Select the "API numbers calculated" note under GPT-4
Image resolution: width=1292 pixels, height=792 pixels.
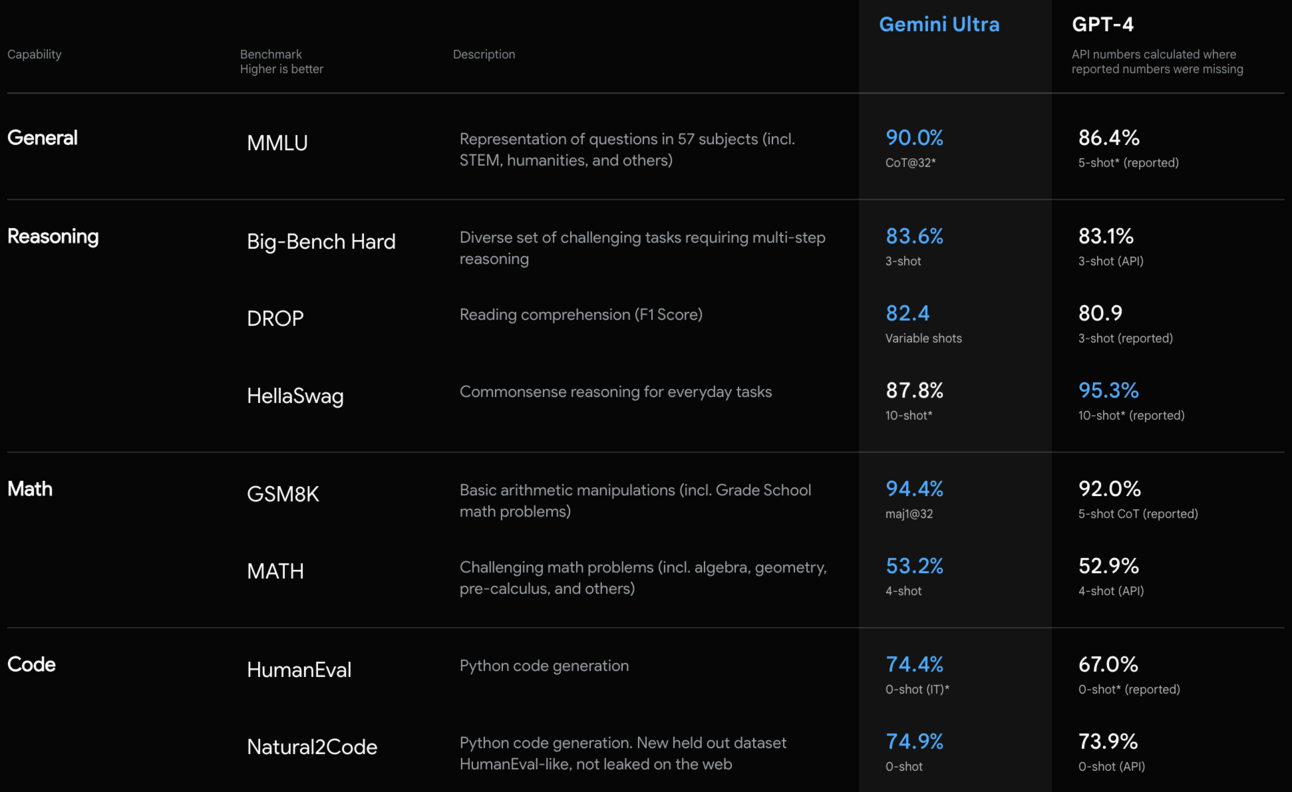click(1157, 61)
